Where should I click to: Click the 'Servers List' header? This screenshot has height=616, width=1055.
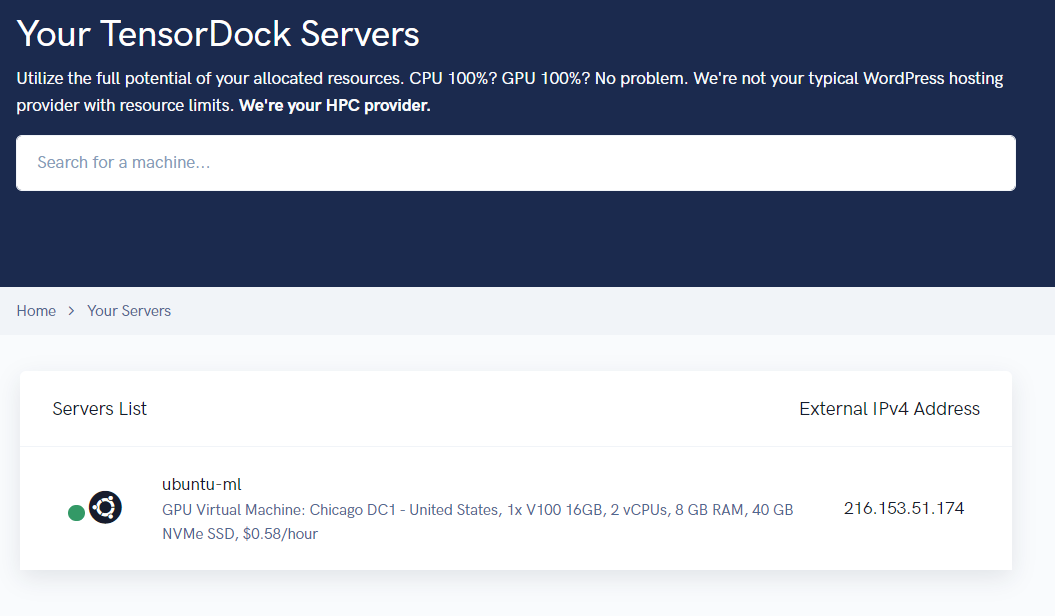99,409
